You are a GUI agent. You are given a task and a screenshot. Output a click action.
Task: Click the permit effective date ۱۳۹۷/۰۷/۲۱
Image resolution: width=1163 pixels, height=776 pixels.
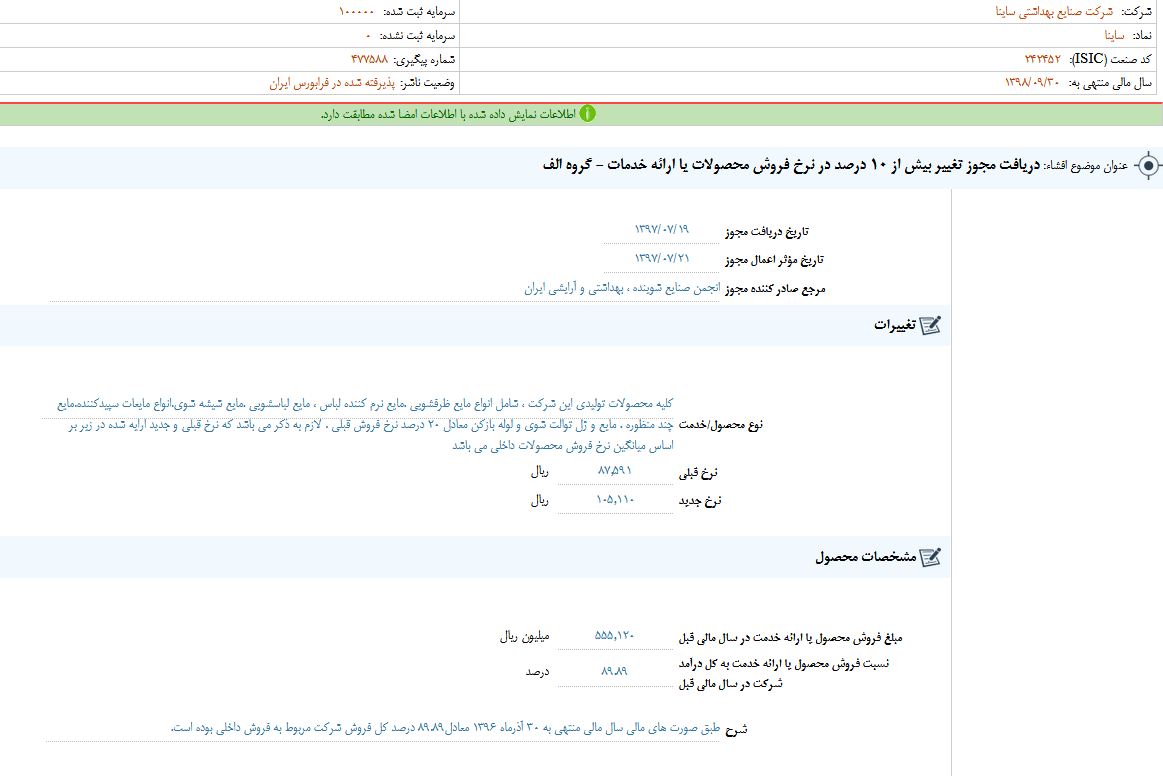tap(662, 258)
